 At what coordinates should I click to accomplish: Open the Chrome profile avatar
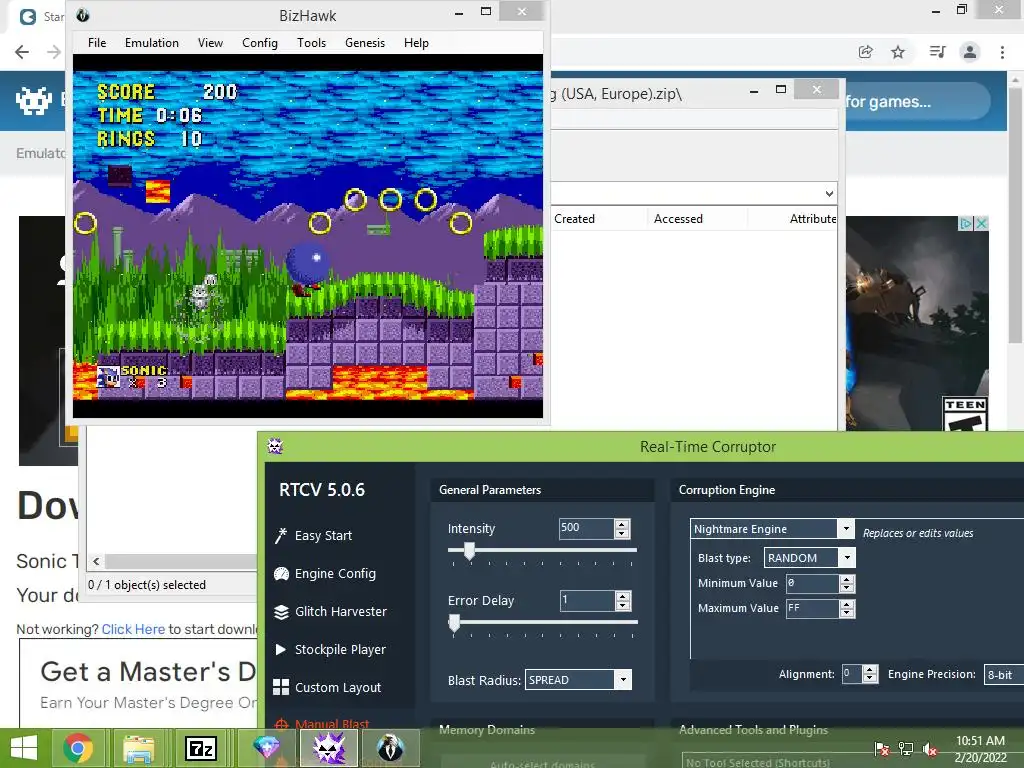[x=970, y=52]
